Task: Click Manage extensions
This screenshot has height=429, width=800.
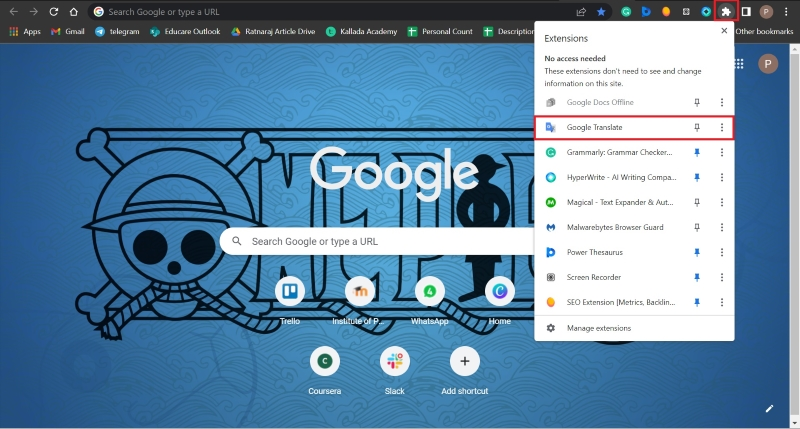Action: (598, 328)
